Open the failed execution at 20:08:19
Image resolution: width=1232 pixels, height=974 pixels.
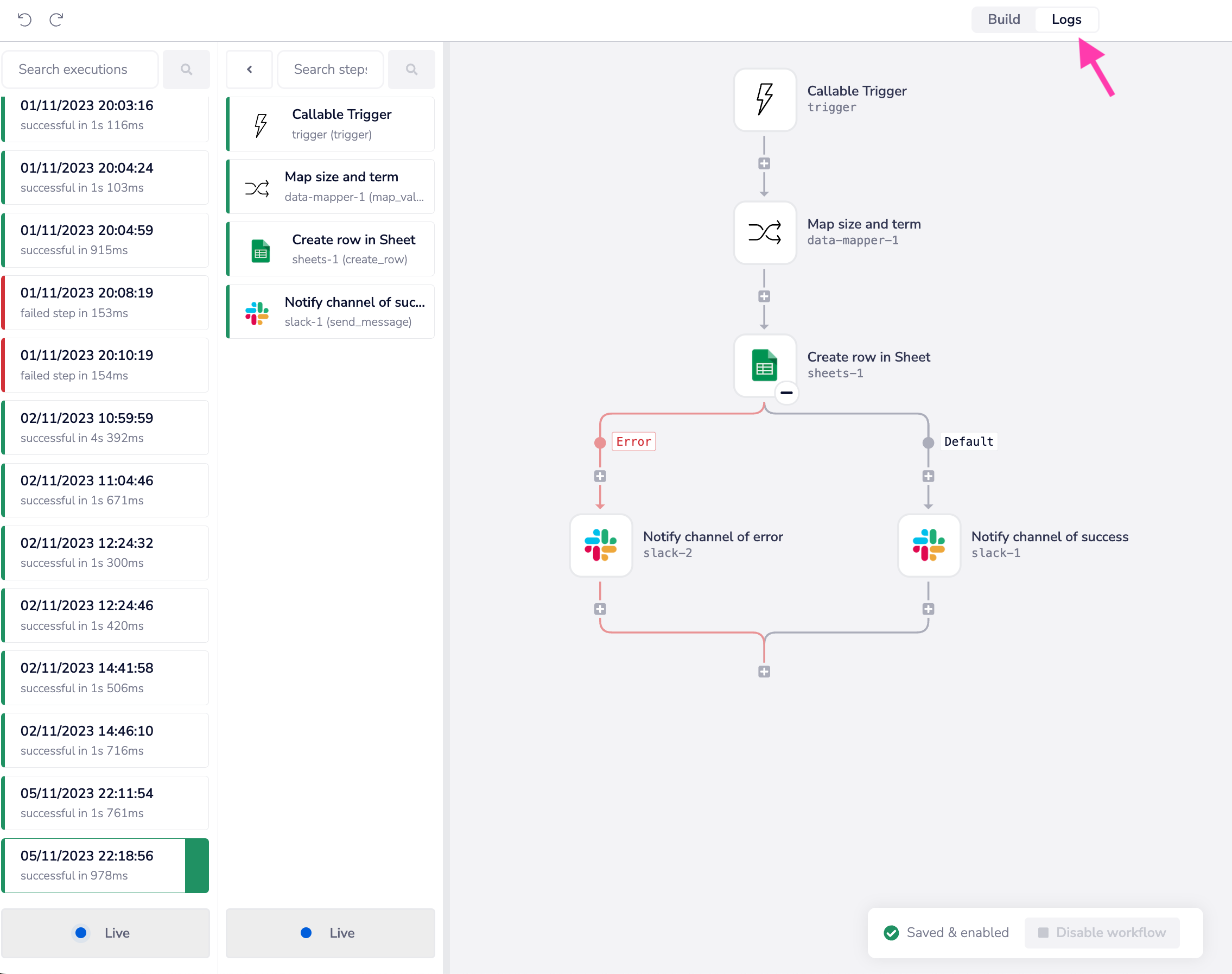[x=105, y=302]
